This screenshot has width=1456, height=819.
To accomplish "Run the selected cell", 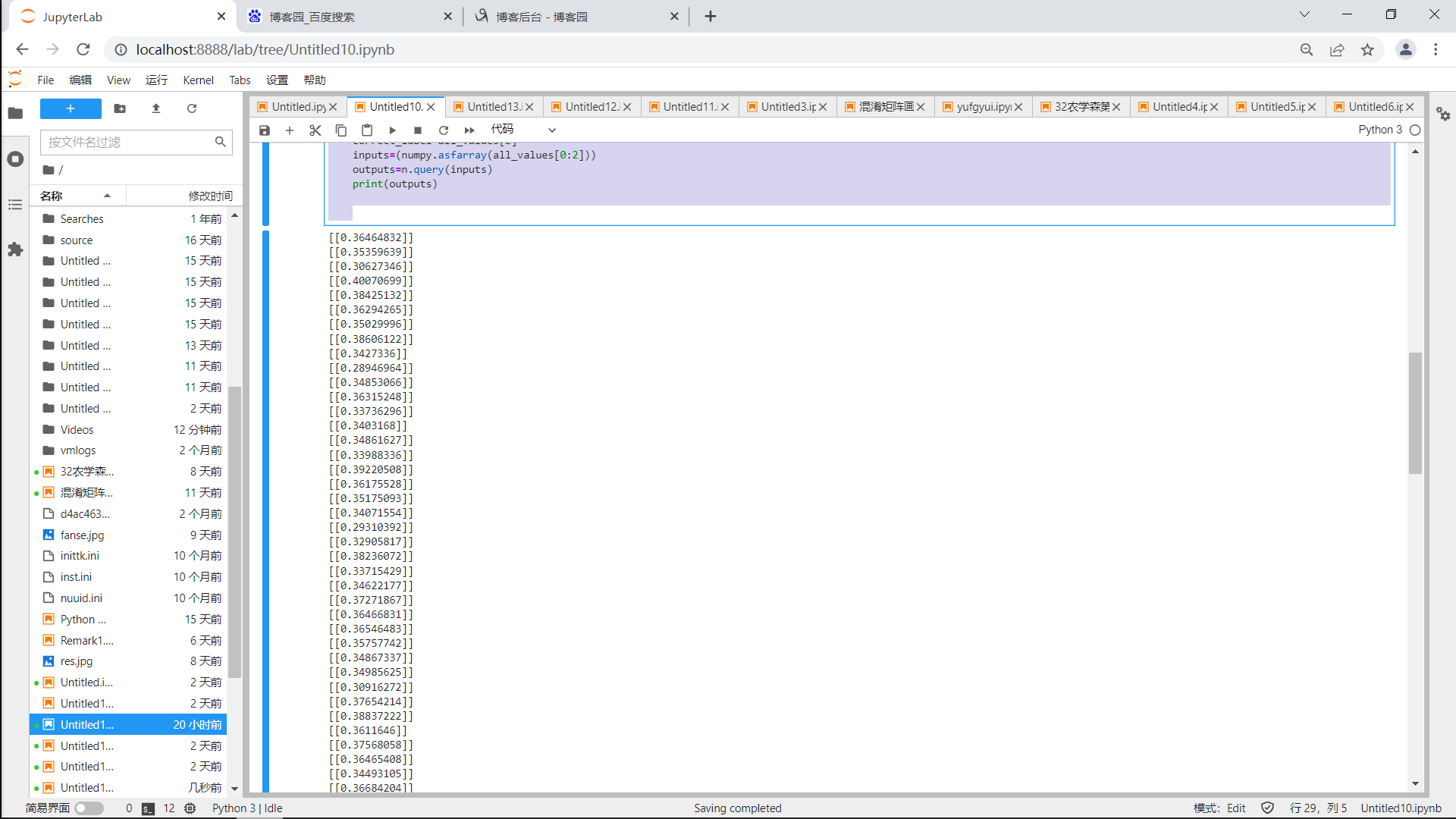I will point(392,130).
